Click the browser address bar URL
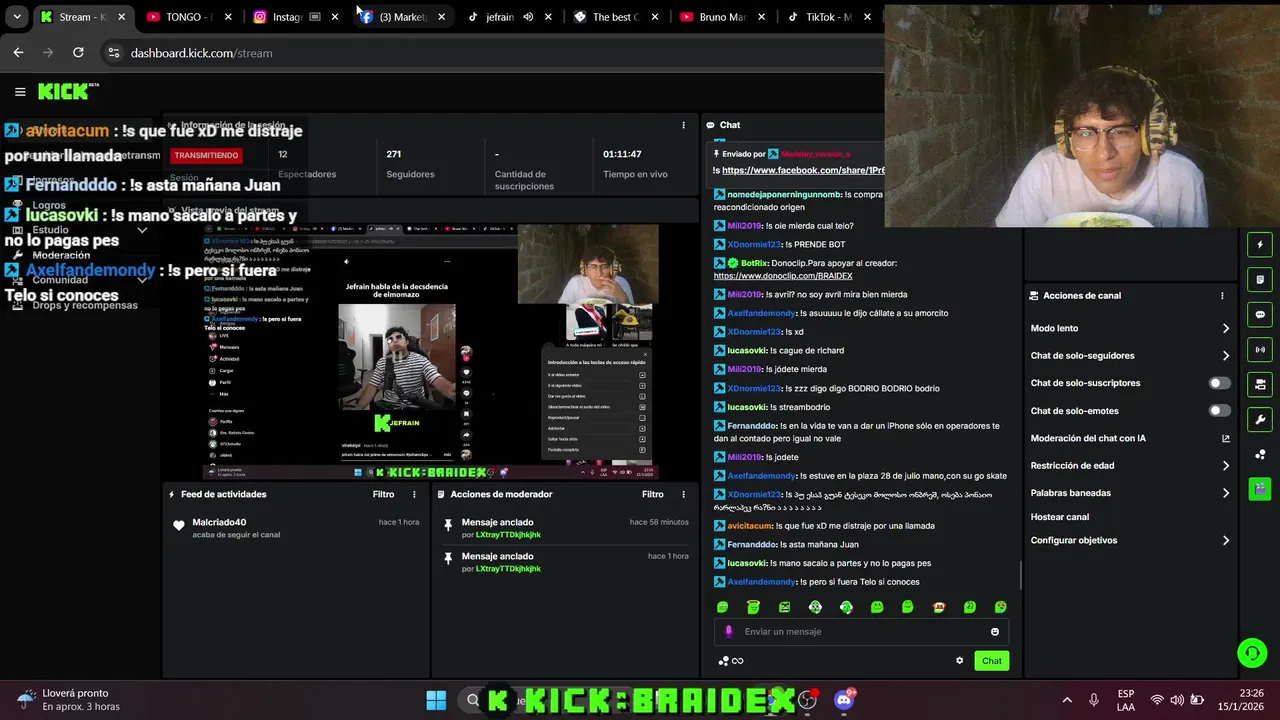The image size is (1280, 720). [201, 53]
